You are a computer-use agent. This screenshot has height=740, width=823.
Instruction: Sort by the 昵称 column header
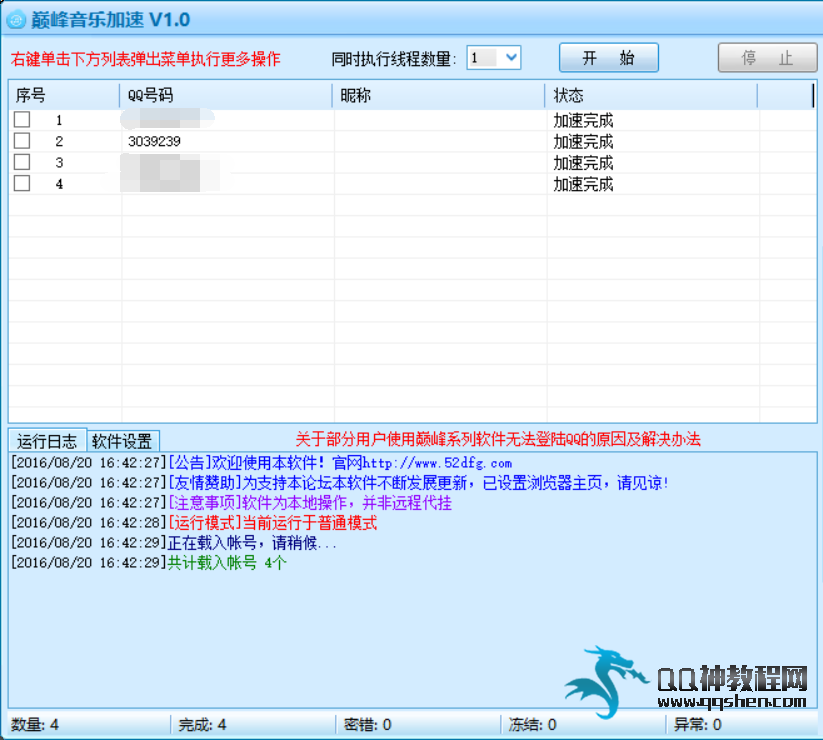click(x=438, y=96)
